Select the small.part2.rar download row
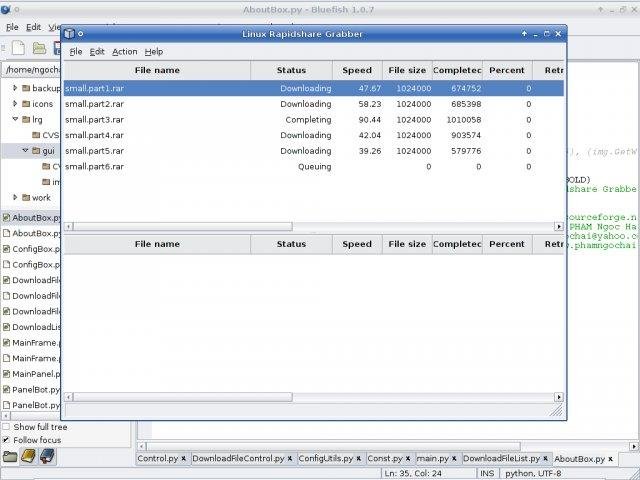 [313, 104]
